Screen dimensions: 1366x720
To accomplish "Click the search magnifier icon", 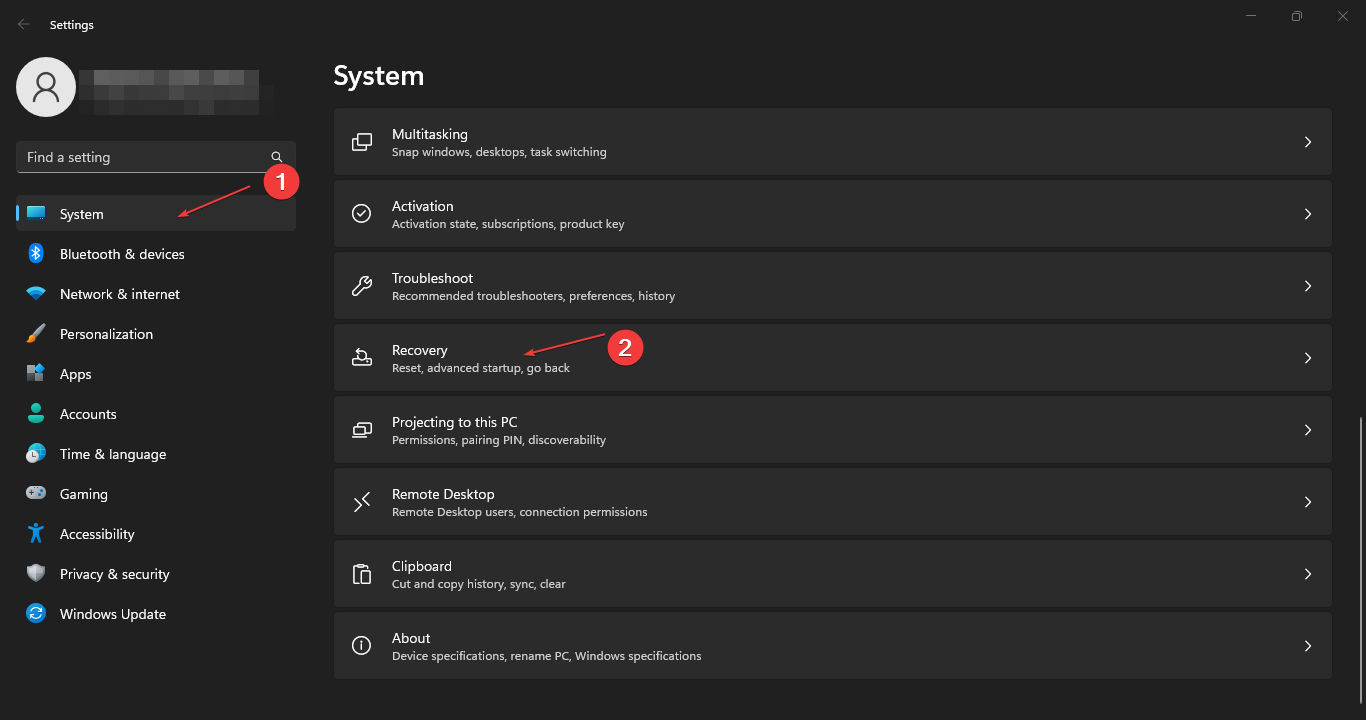I will pos(277,157).
